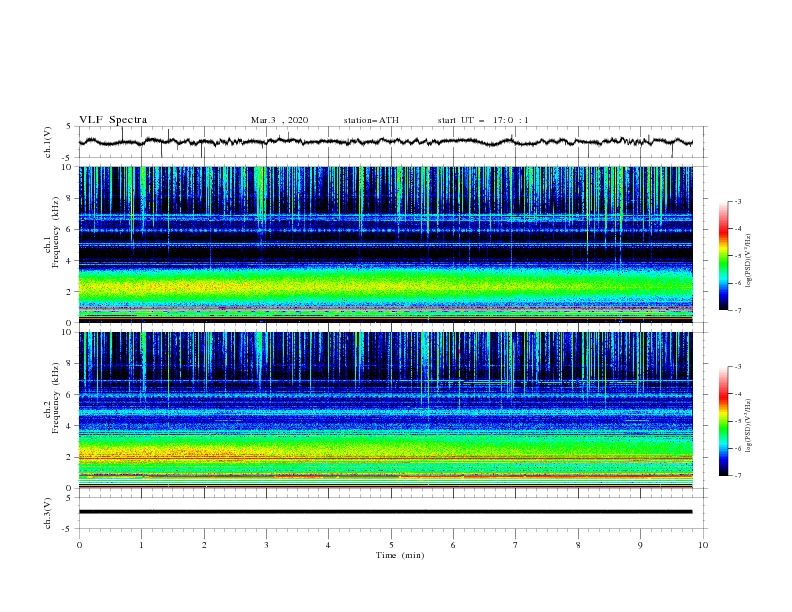The width and height of the screenshot is (792, 612).
Task: Click the "ch.1(V)" waveform axis label
Action: click(48, 142)
